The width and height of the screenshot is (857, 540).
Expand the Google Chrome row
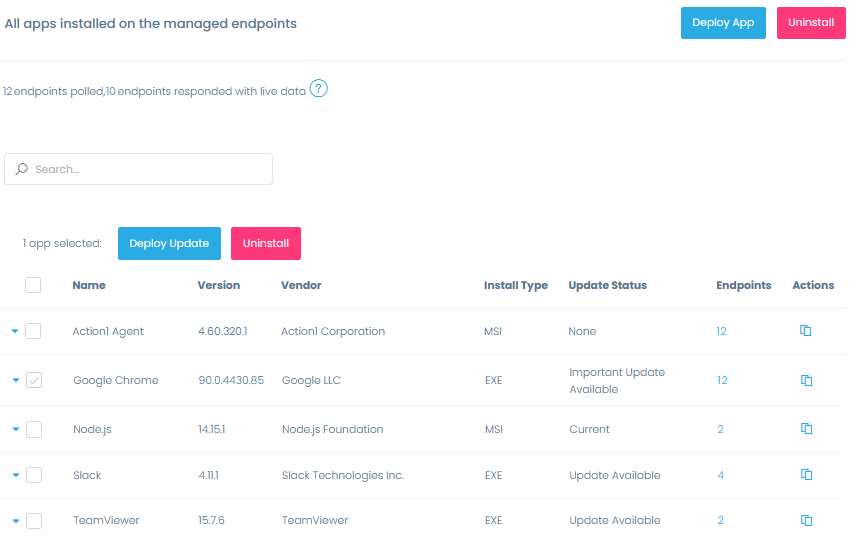[16, 380]
